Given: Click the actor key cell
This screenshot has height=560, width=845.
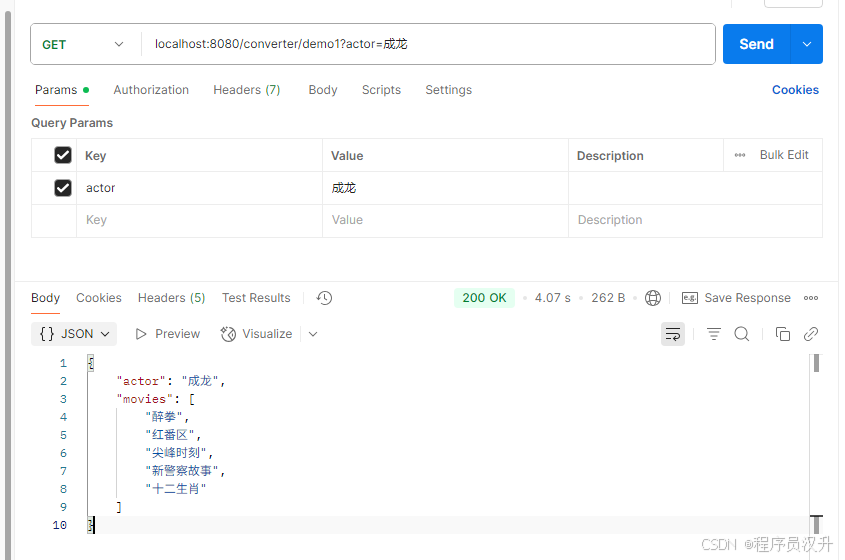Looking at the screenshot, I should tap(199, 188).
